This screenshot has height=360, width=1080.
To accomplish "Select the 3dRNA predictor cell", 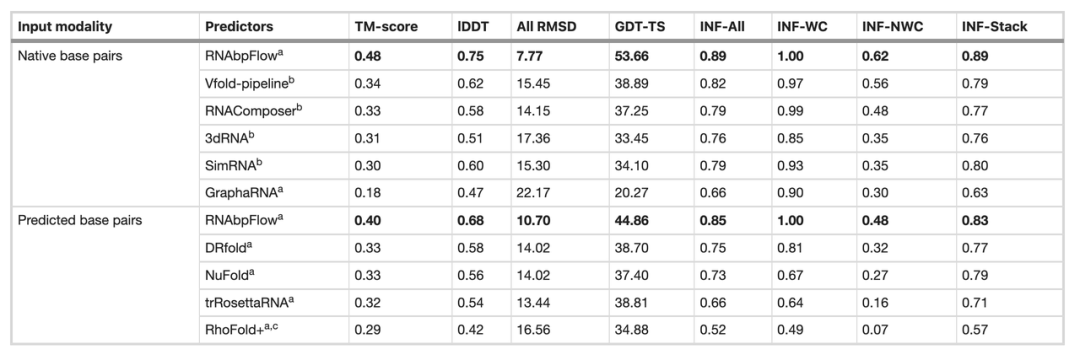I will [x=226, y=138].
